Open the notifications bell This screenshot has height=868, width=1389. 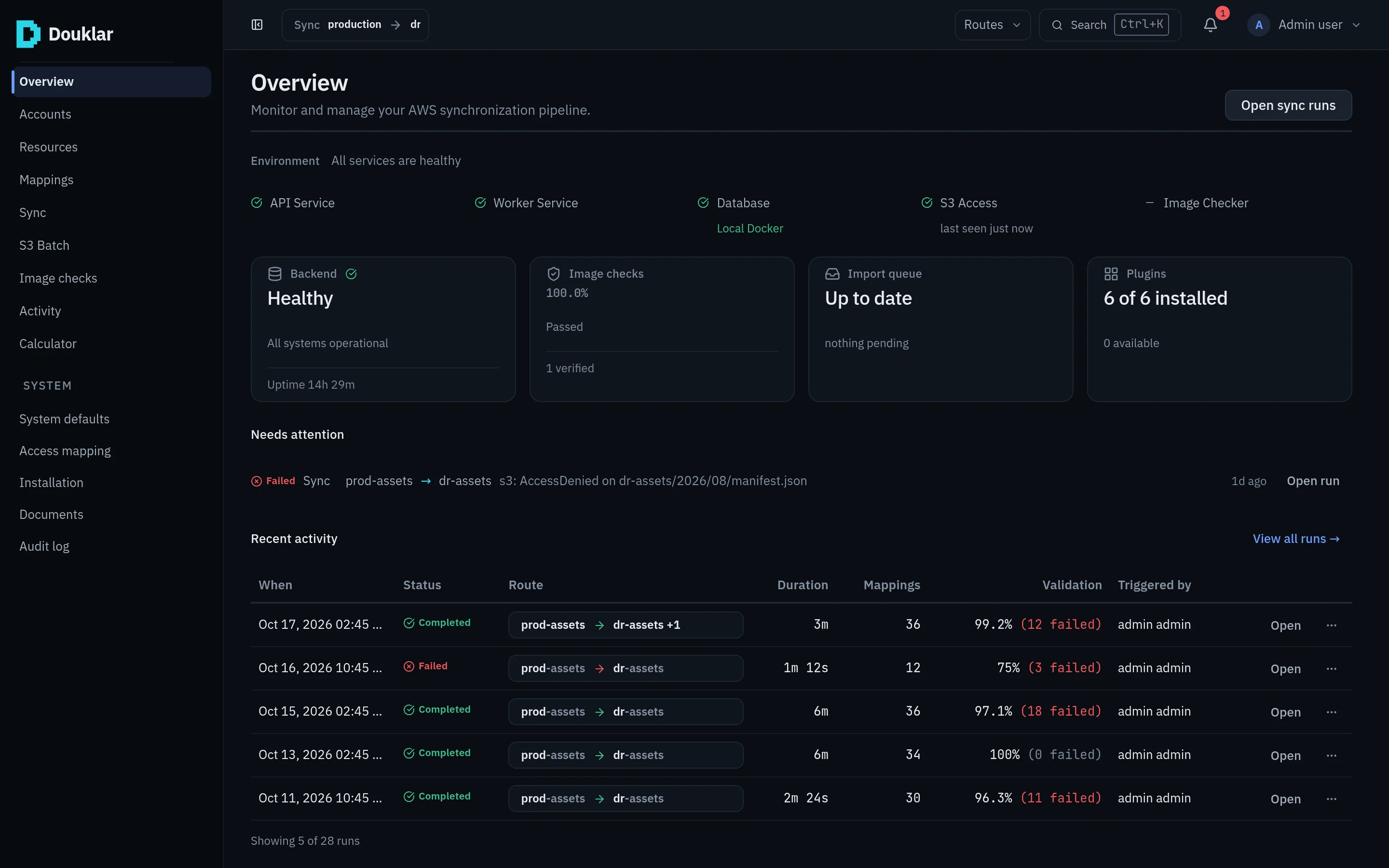click(x=1211, y=25)
